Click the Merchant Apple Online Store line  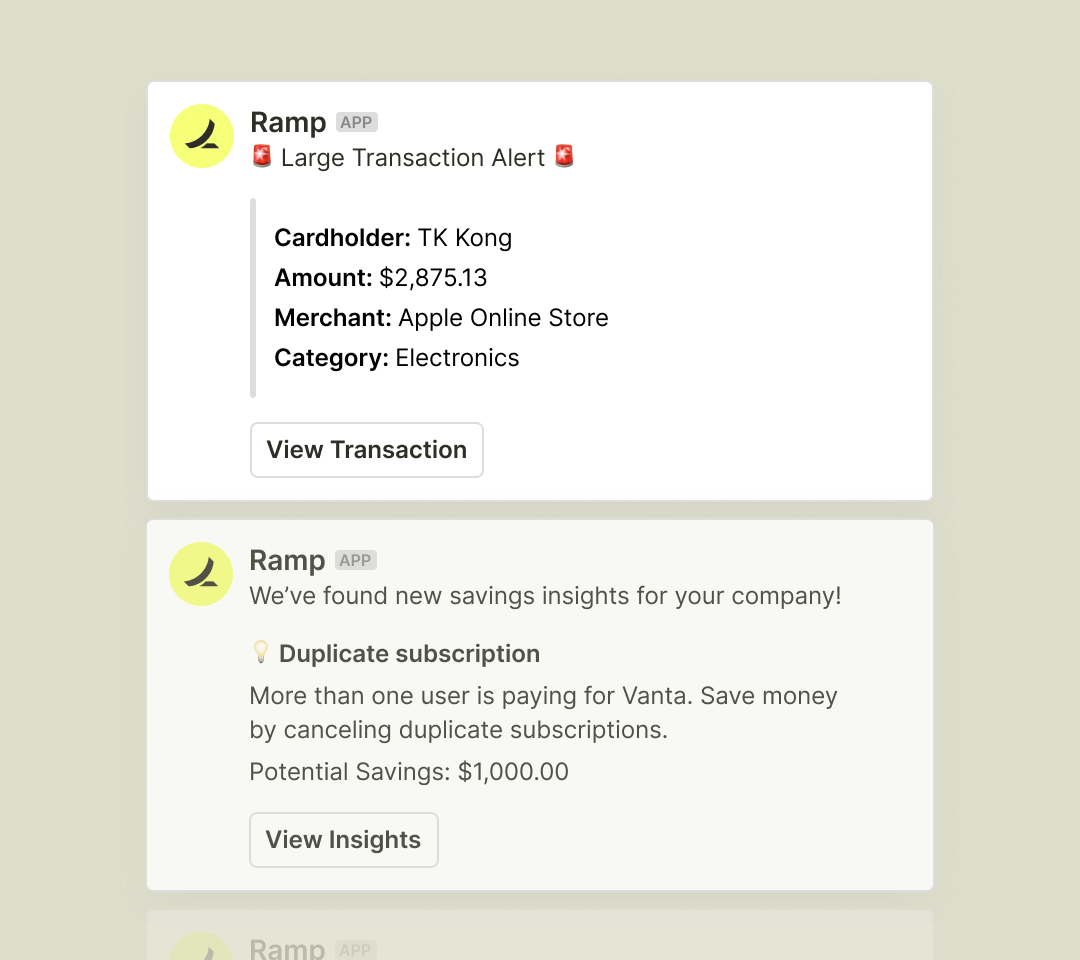pyautogui.click(x=442, y=317)
